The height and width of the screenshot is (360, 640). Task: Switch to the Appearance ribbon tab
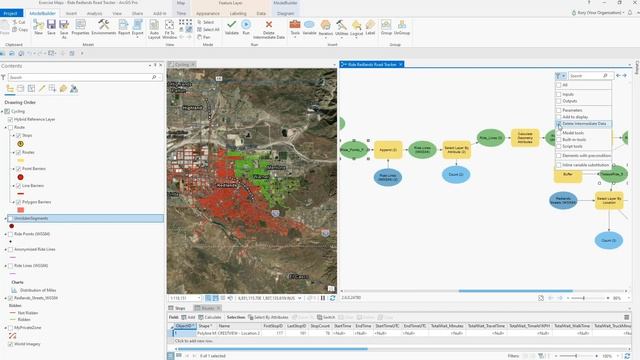pos(208,13)
